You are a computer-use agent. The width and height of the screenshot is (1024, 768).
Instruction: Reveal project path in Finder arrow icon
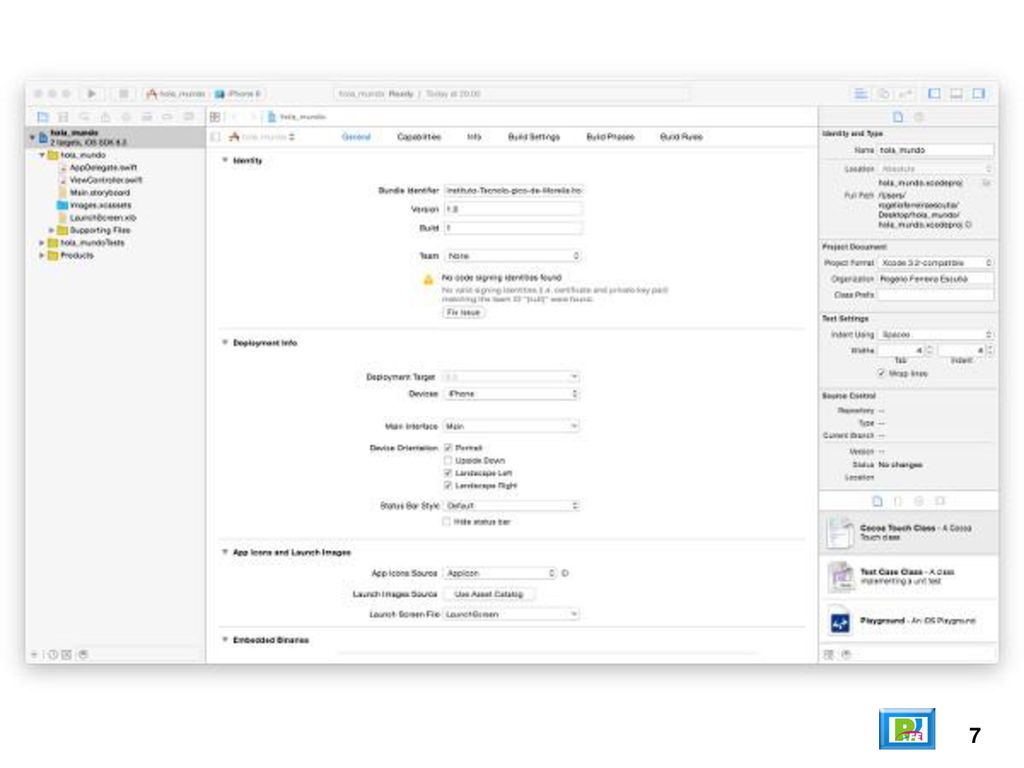point(968,225)
